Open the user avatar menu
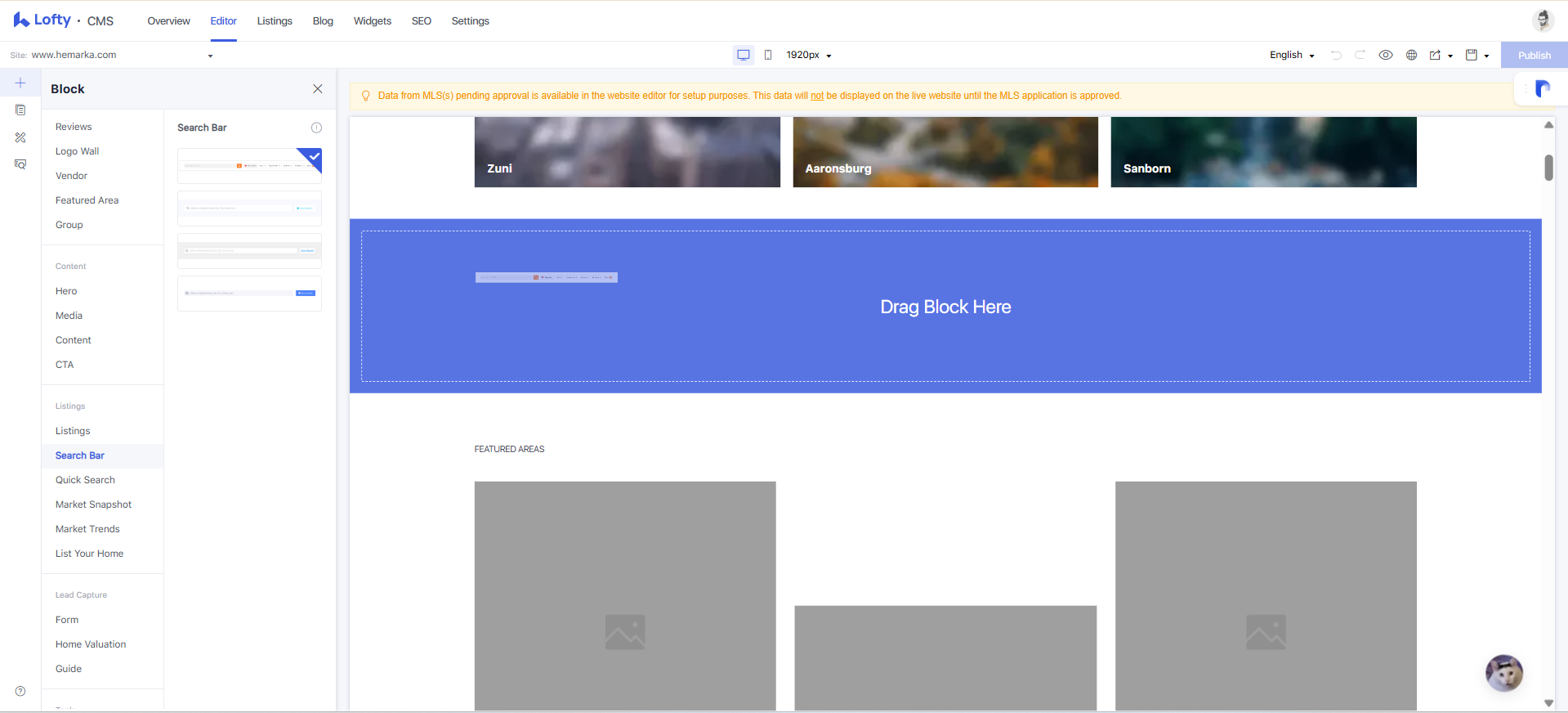The image size is (1568, 713). pos(1543,20)
